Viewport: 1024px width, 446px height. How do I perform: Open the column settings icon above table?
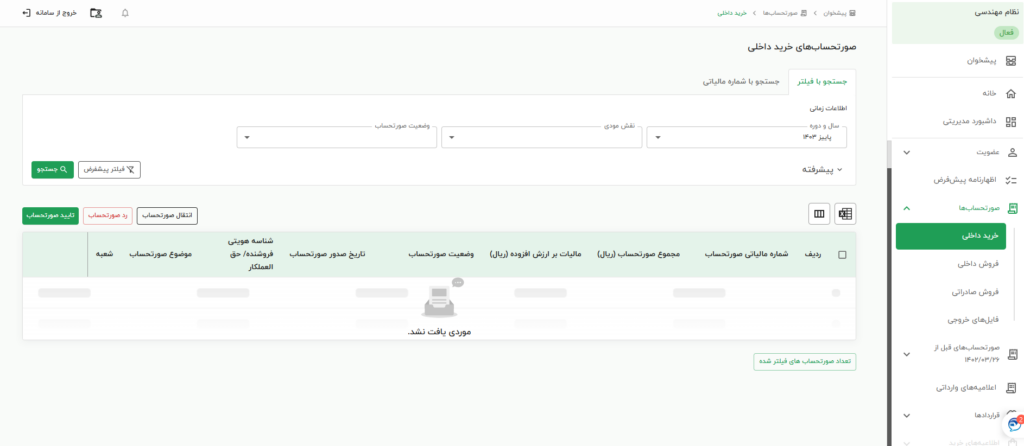pyautogui.click(x=819, y=214)
